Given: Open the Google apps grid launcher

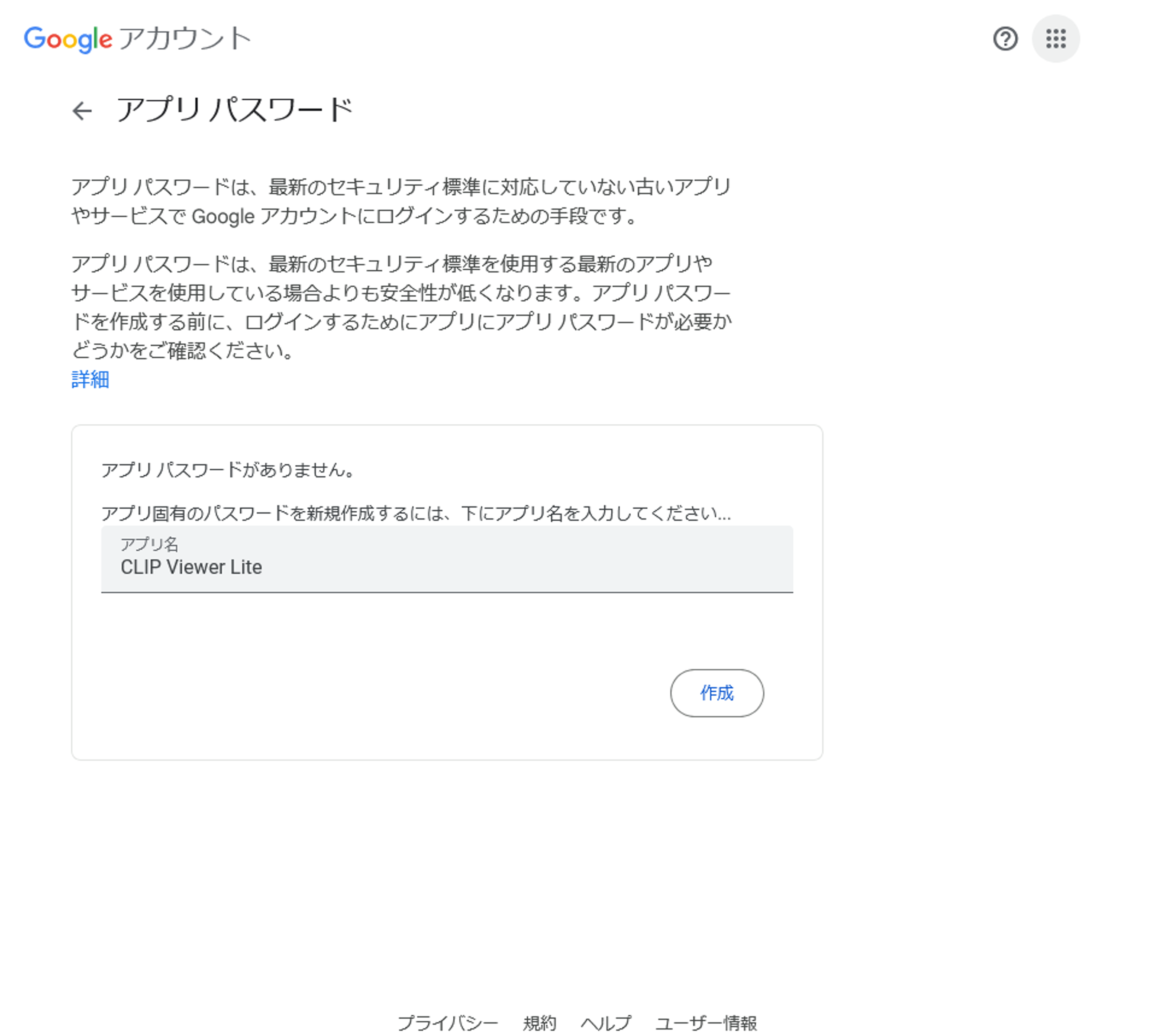Looking at the screenshot, I should point(1055,39).
